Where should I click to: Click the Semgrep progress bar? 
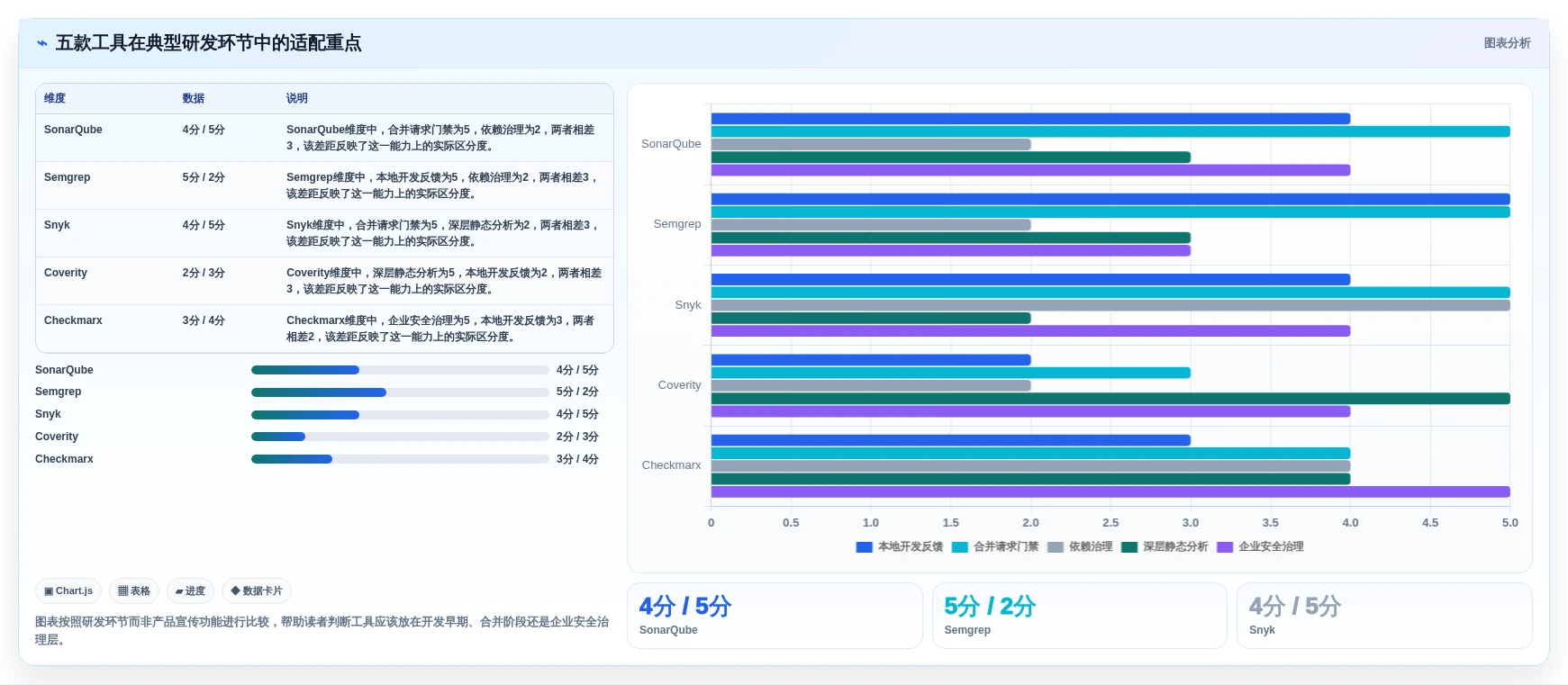click(400, 392)
